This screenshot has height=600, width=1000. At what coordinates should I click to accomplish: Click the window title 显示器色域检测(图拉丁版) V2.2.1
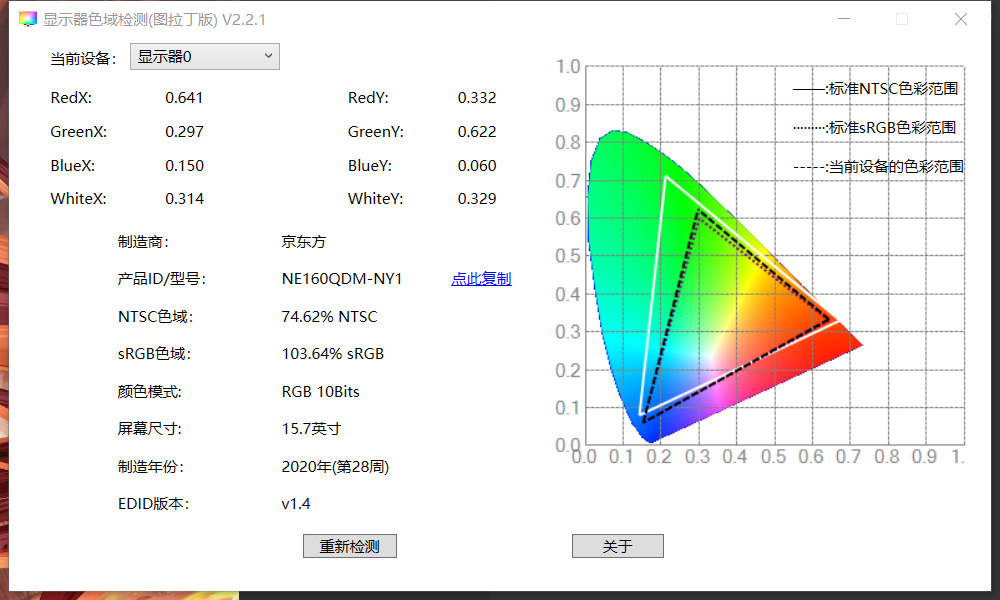[x=154, y=19]
